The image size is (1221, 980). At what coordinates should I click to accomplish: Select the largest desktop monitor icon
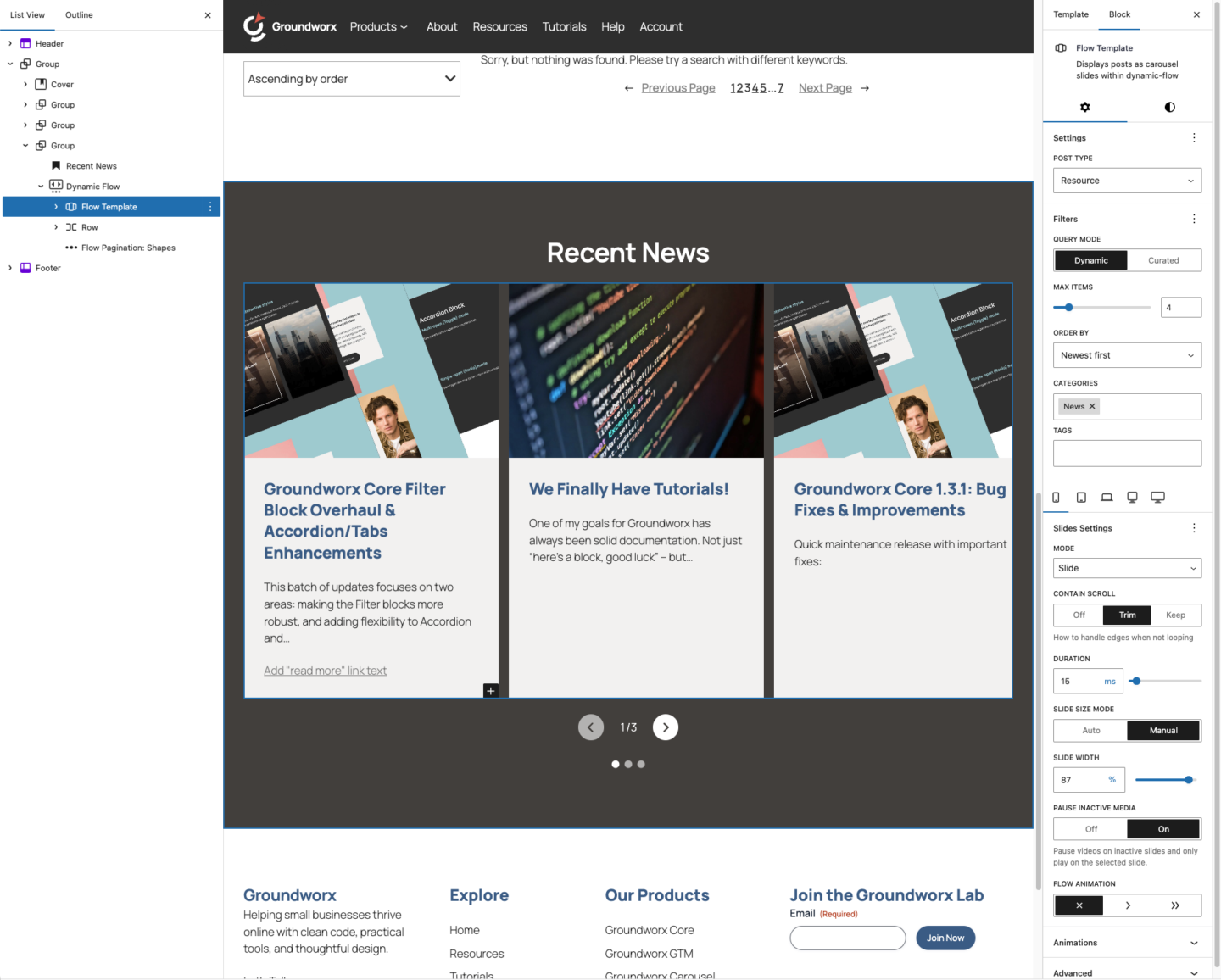(1157, 498)
